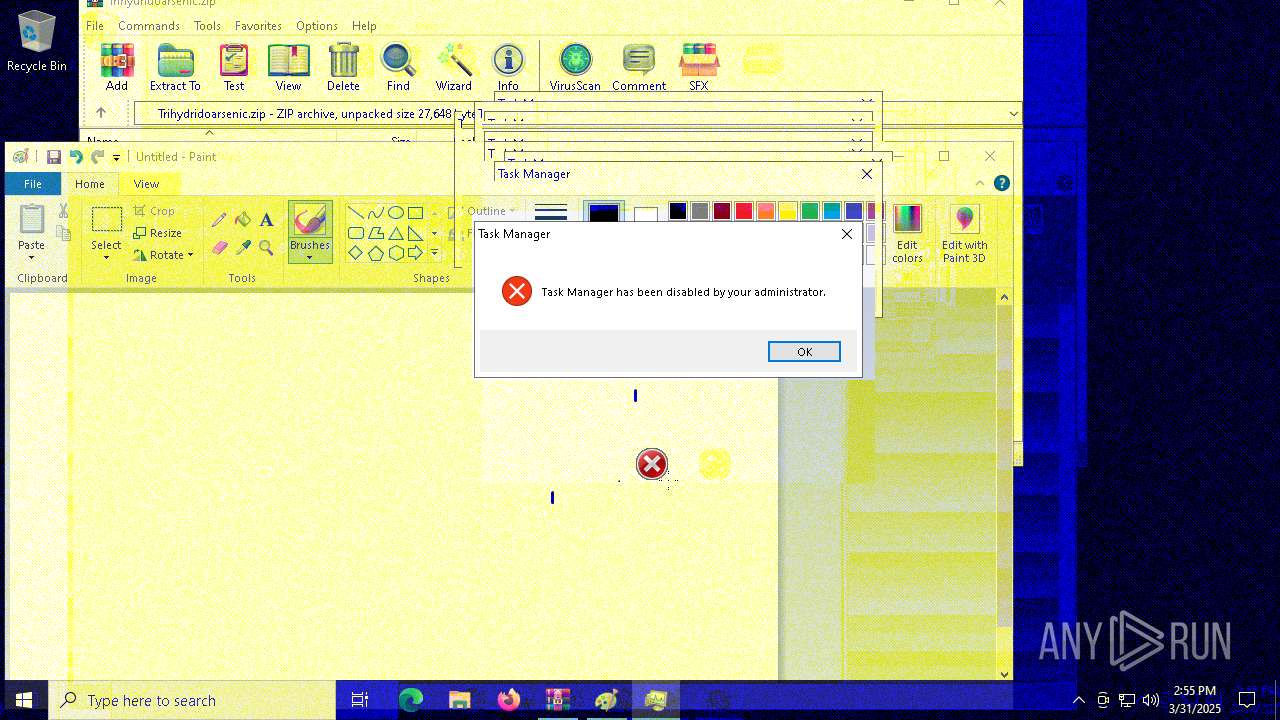Open the Rotate dropdown in Paint
This screenshot has height=720, width=1280.
click(x=163, y=255)
